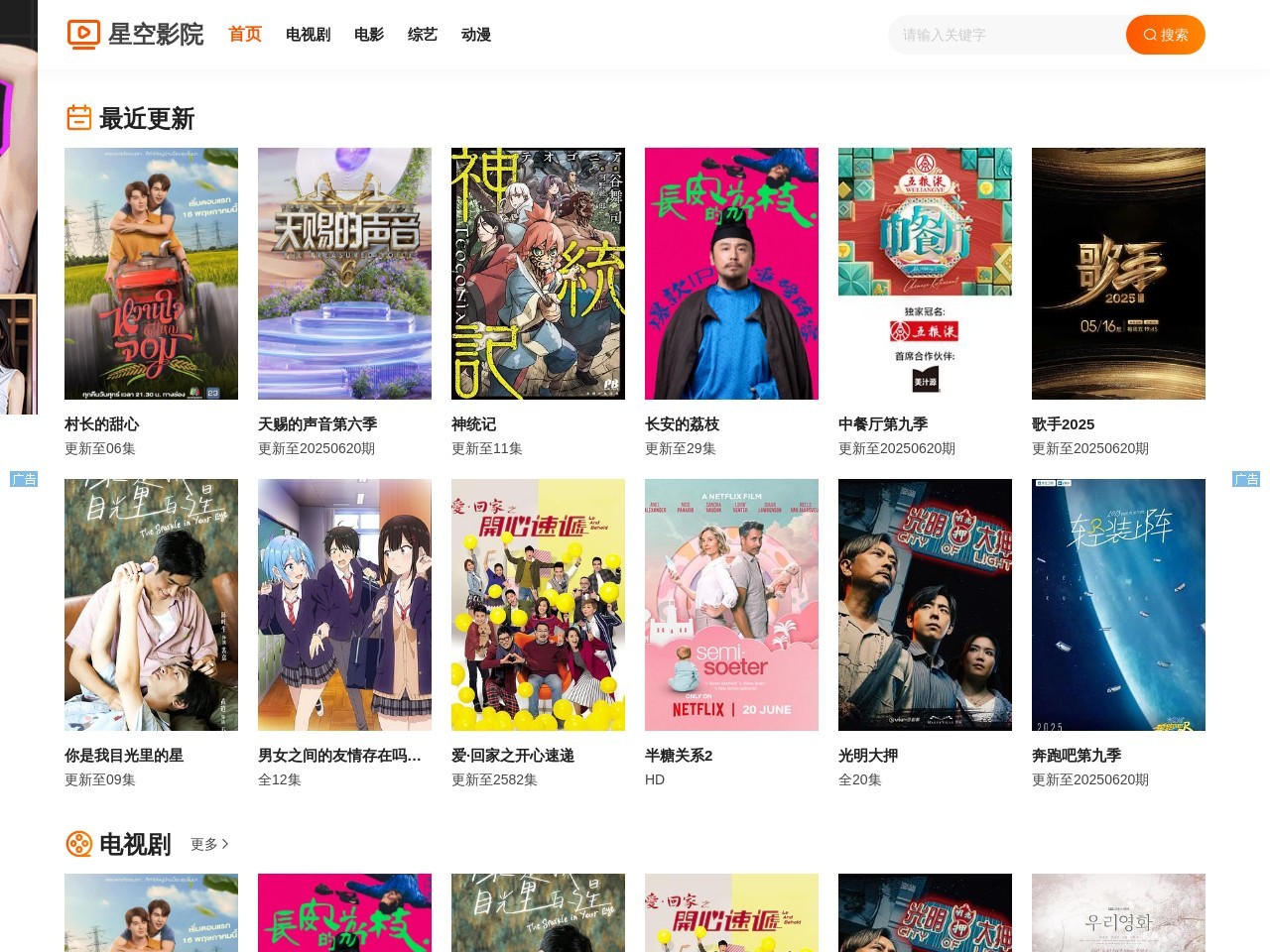Open the 综艺 navigation tab
Viewport: 1270px width, 952px height.
tap(423, 35)
